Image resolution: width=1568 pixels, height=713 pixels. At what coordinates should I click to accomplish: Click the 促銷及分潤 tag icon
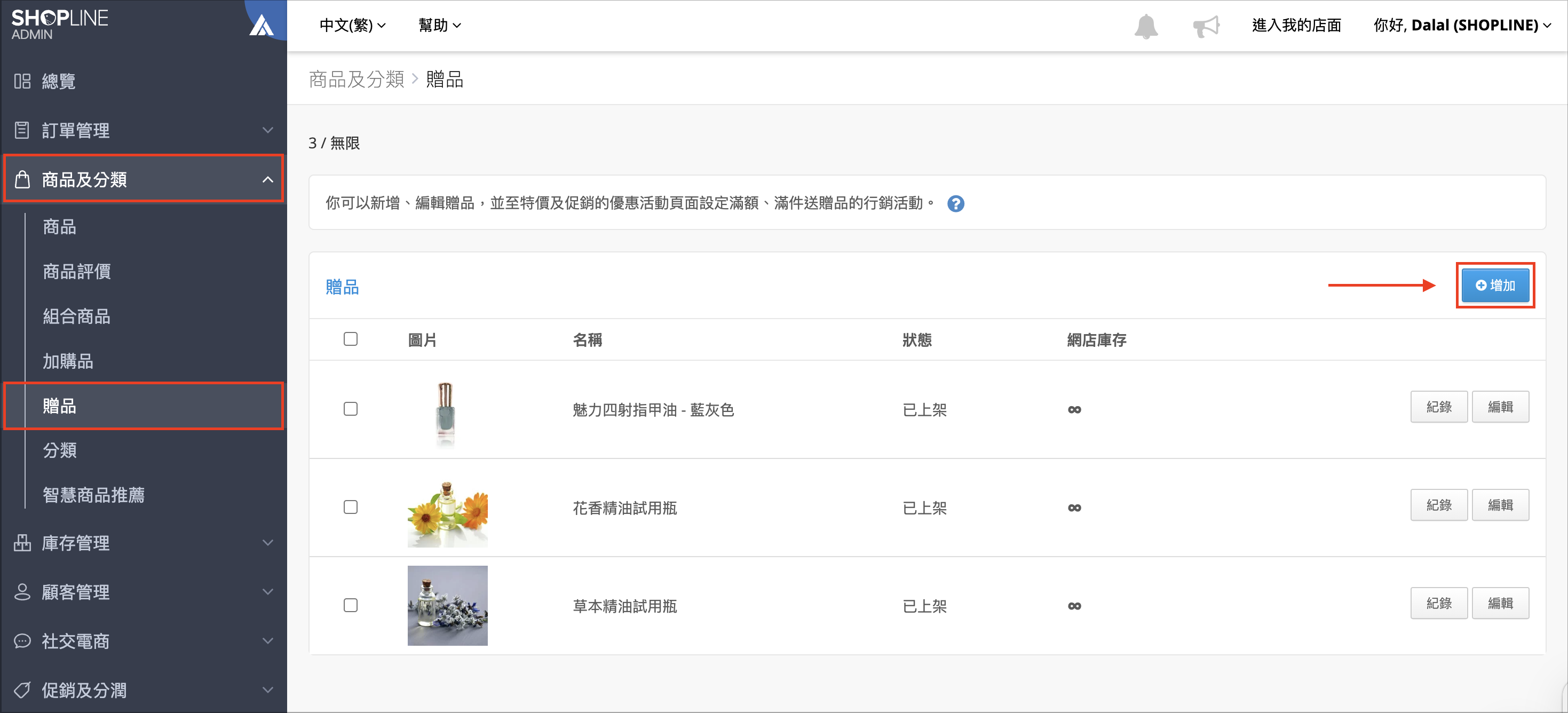coord(22,690)
